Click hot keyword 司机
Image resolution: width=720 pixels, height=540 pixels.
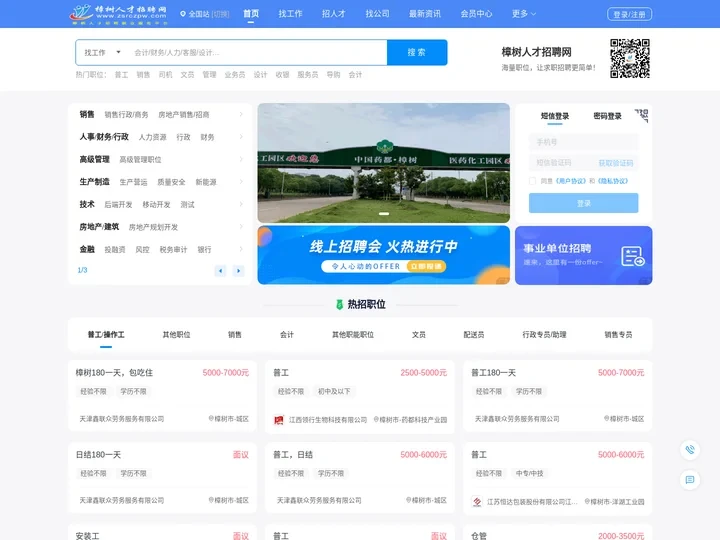[165, 75]
